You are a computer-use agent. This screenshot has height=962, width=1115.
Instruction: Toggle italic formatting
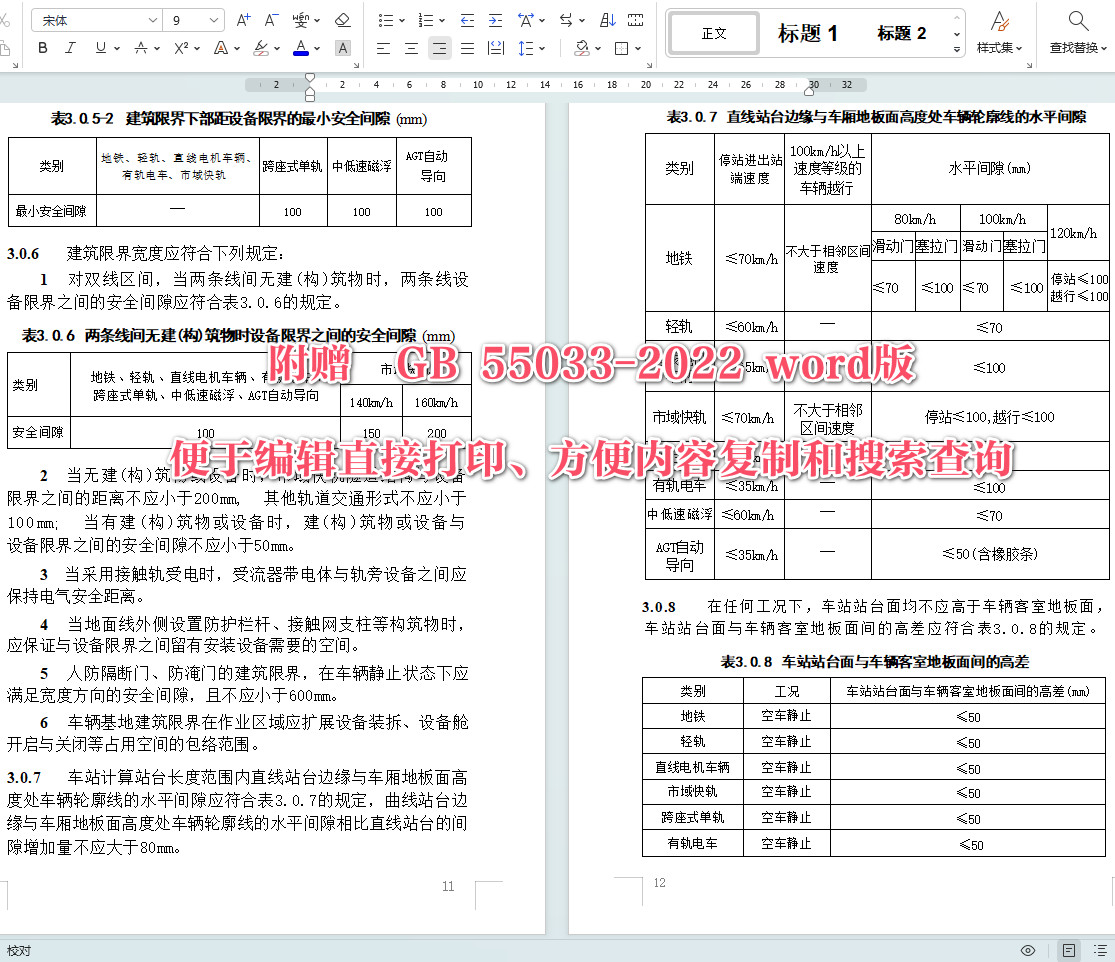click(x=70, y=47)
